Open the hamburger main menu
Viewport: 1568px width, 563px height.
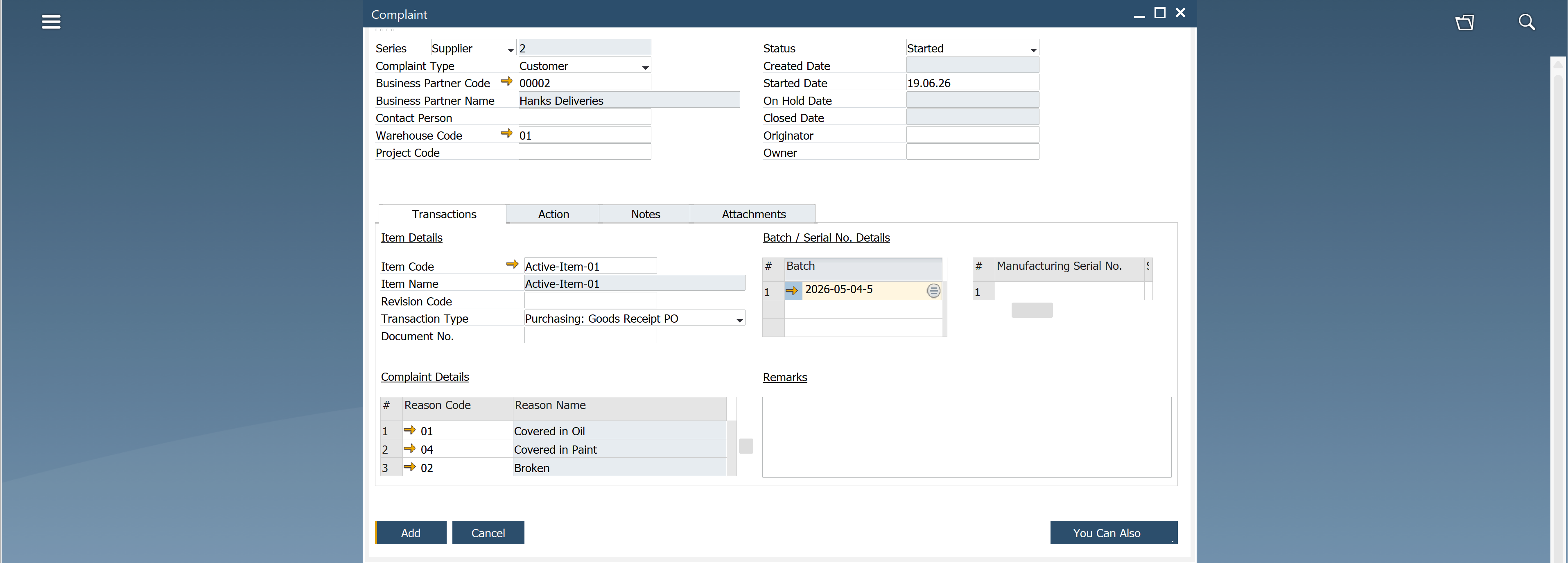click(51, 23)
